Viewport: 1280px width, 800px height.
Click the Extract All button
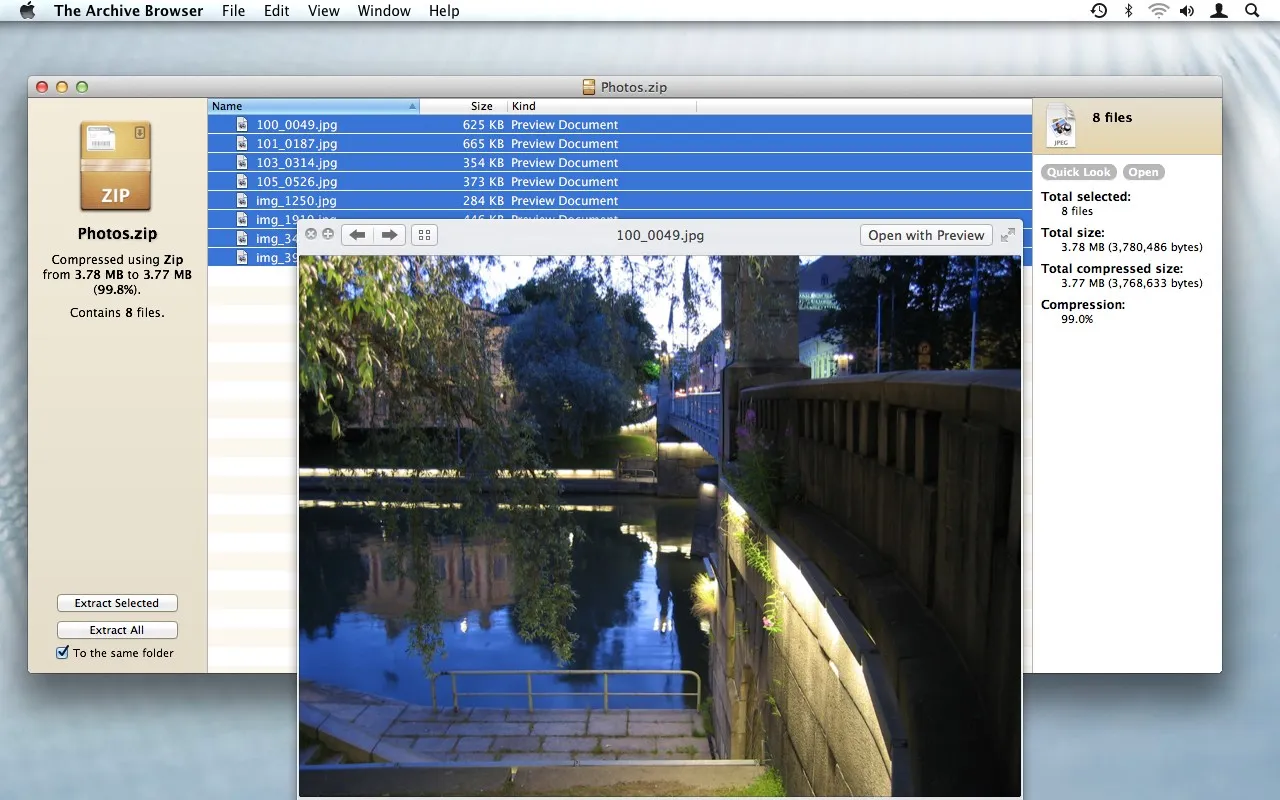click(117, 630)
